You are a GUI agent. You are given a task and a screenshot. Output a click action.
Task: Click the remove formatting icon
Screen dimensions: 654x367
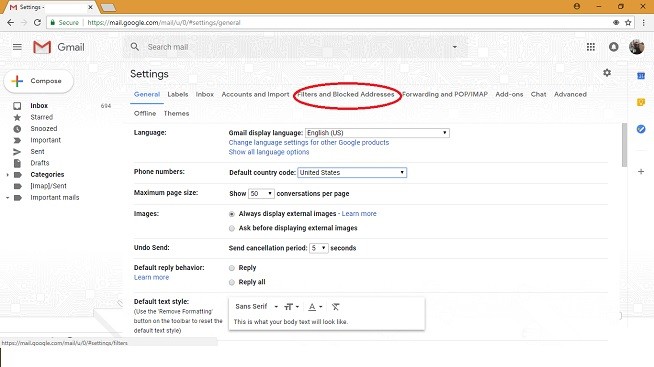tap(335, 307)
